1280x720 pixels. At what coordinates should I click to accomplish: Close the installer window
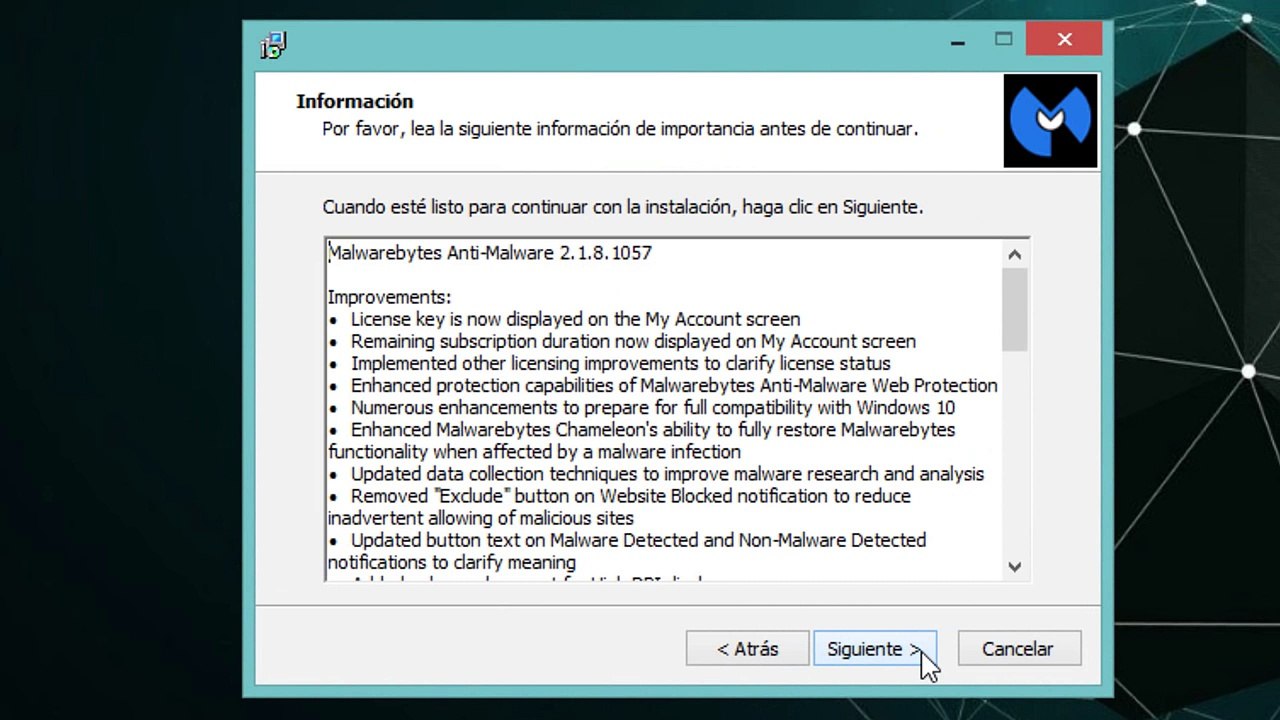[x=1064, y=39]
